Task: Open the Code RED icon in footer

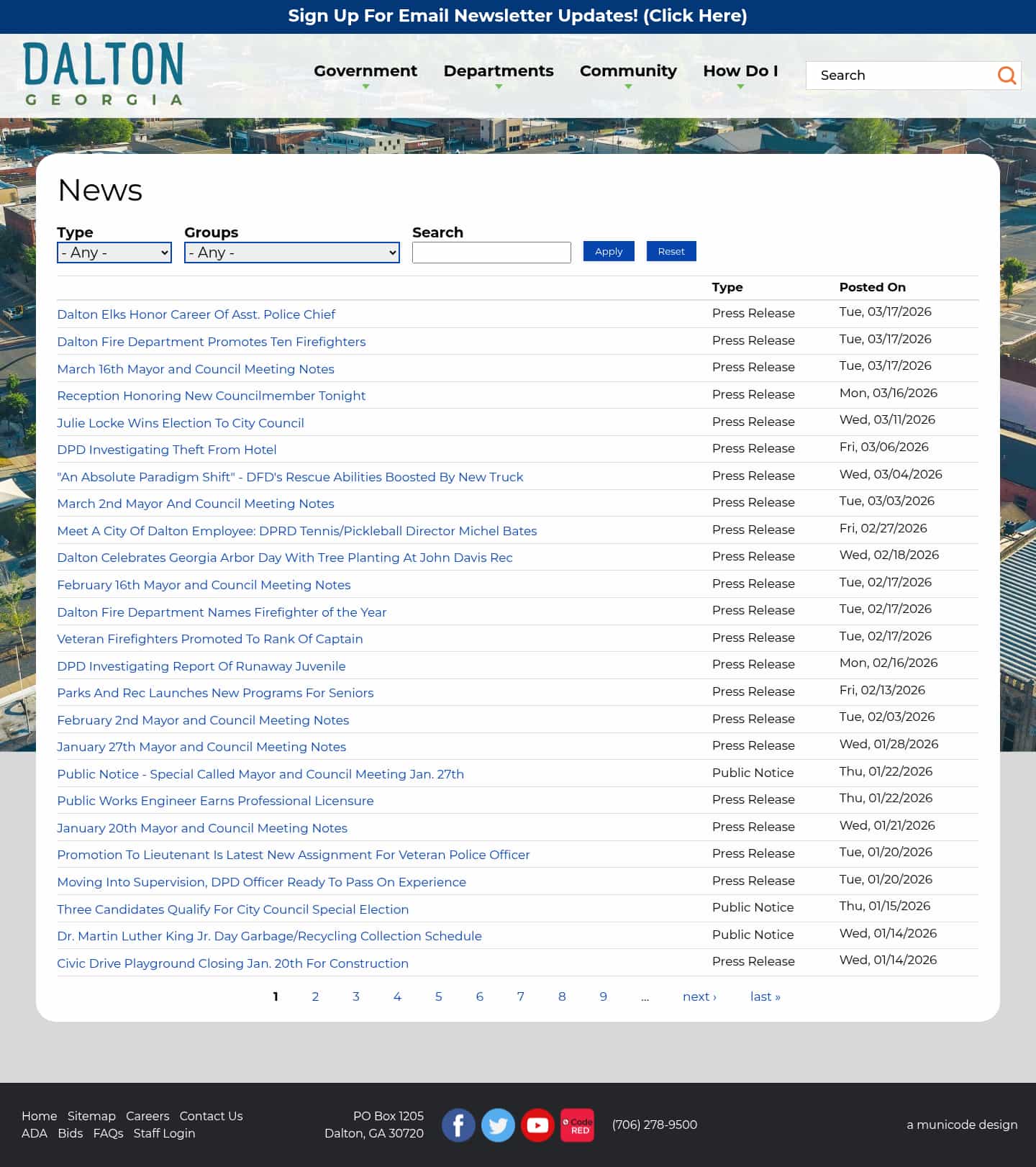Action: 577,1125
